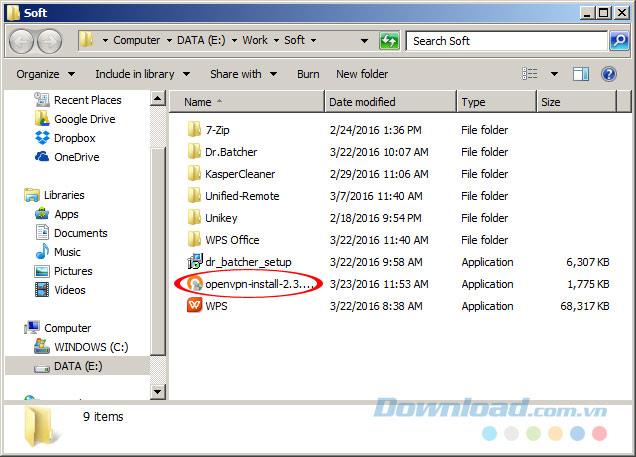This screenshot has width=636, height=457.
Task: Open the Share with dropdown
Action: (241, 74)
